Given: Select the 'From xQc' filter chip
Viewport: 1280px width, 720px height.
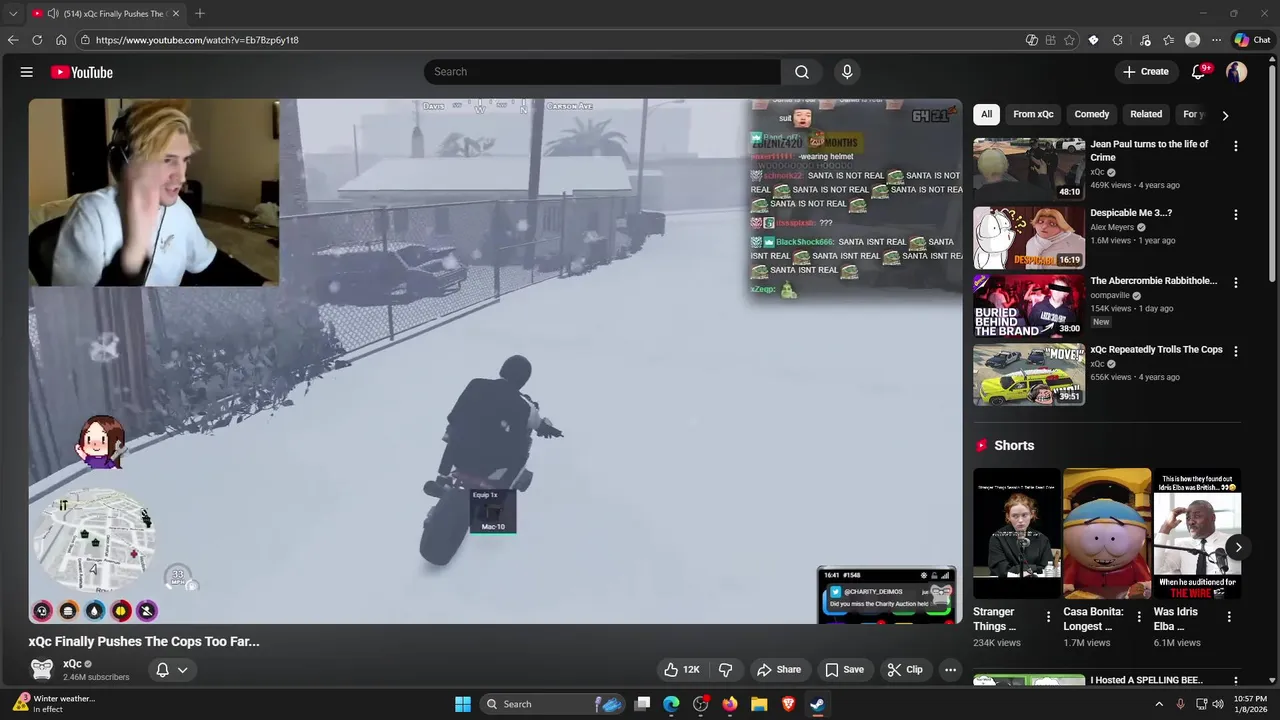Looking at the screenshot, I should pos(1033,114).
